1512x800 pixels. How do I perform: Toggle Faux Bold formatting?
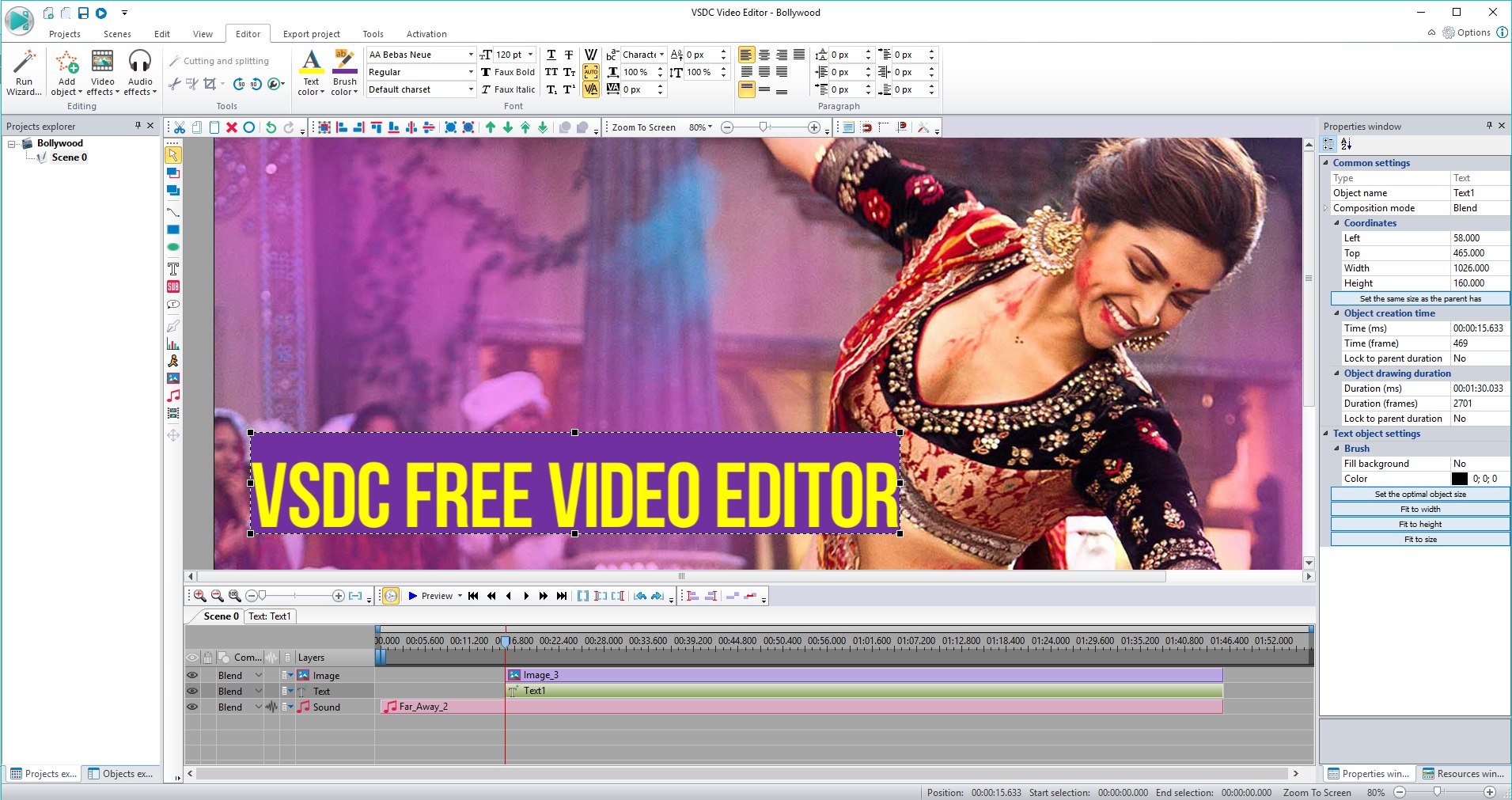[x=507, y=72]
